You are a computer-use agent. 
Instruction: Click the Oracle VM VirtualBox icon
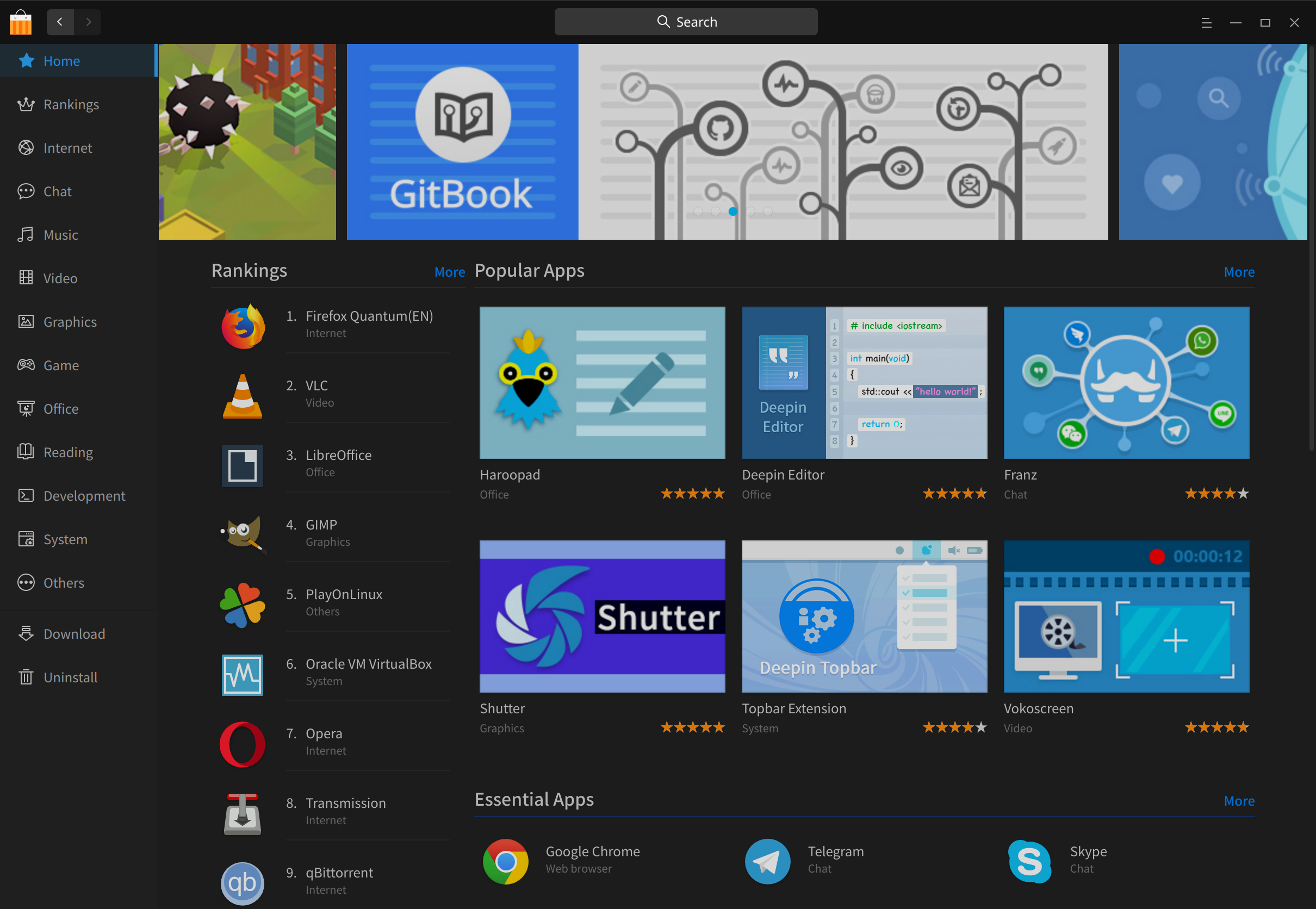point(243,675)
